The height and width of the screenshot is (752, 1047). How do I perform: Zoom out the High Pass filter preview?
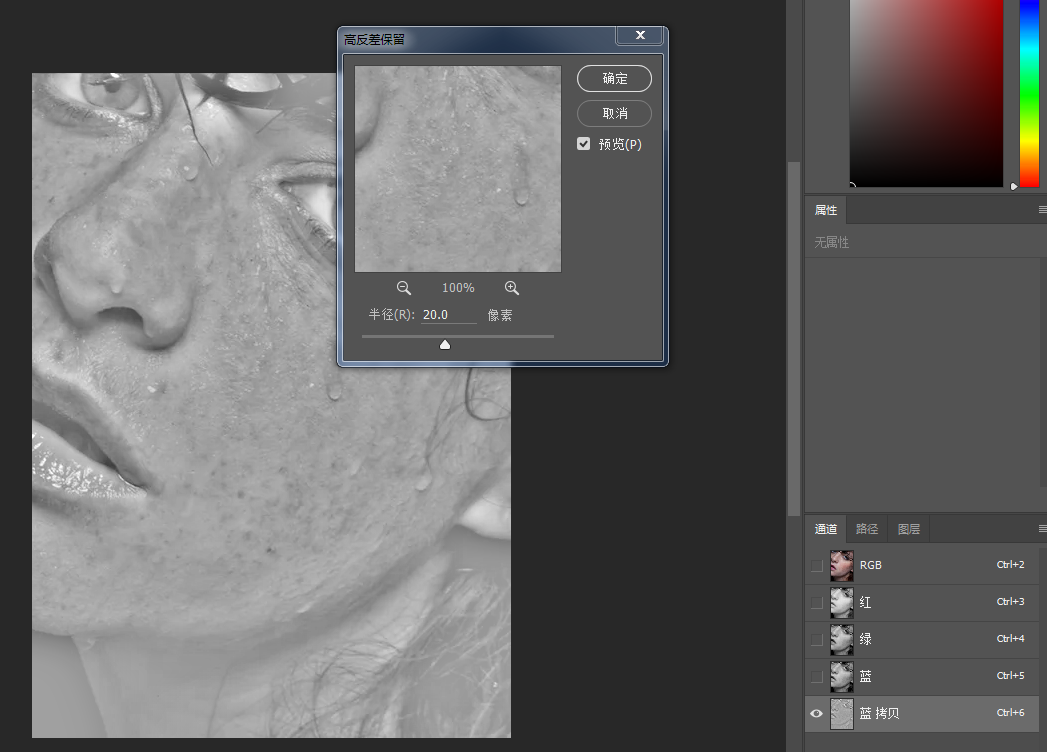403,288
